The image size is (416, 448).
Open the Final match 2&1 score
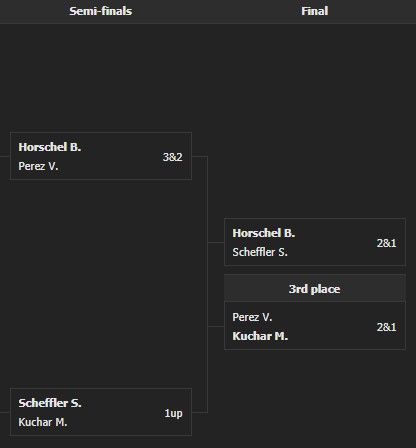(387, 243)
